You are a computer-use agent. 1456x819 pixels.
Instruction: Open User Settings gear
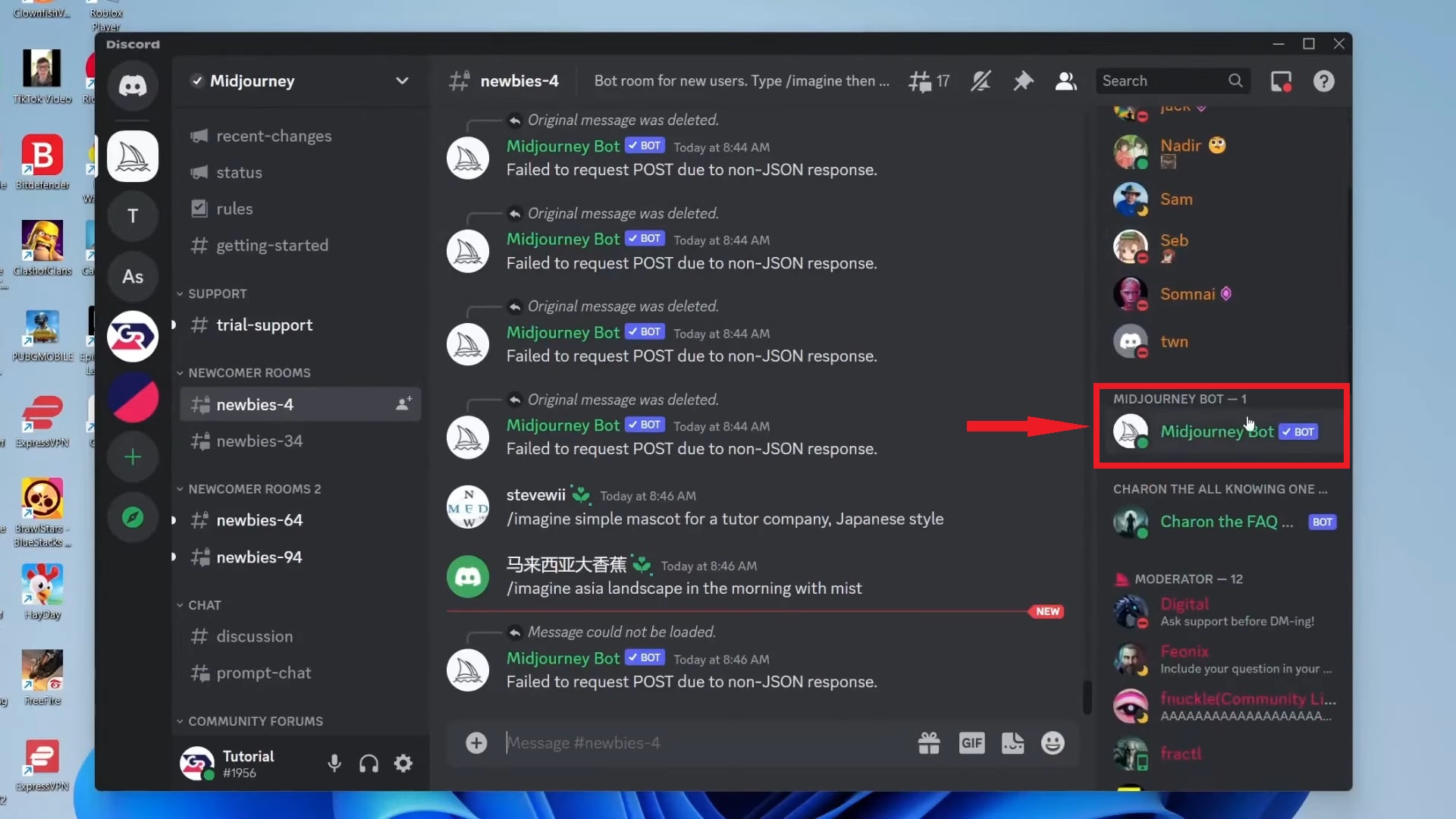[x=403, y=764]
